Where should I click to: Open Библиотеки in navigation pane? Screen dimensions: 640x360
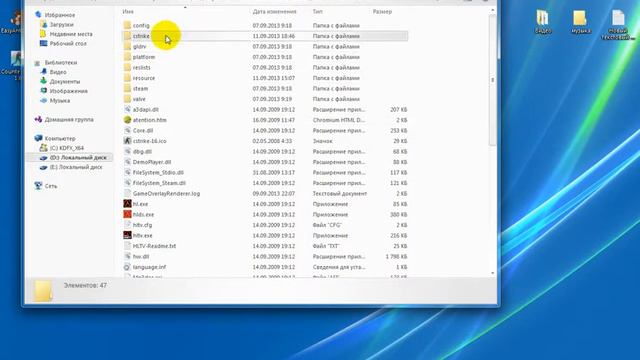[x=61, y=63]
